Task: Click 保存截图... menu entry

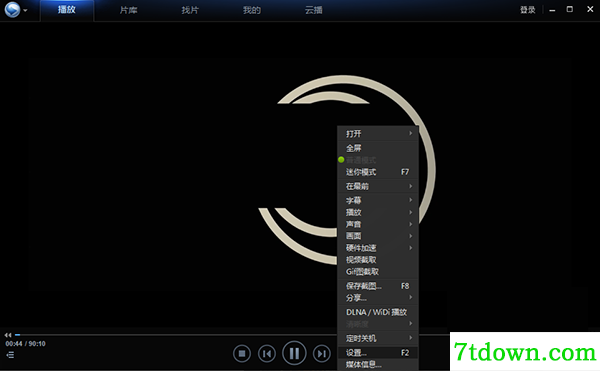Action: pyautogui.click(x=378, y=286)
